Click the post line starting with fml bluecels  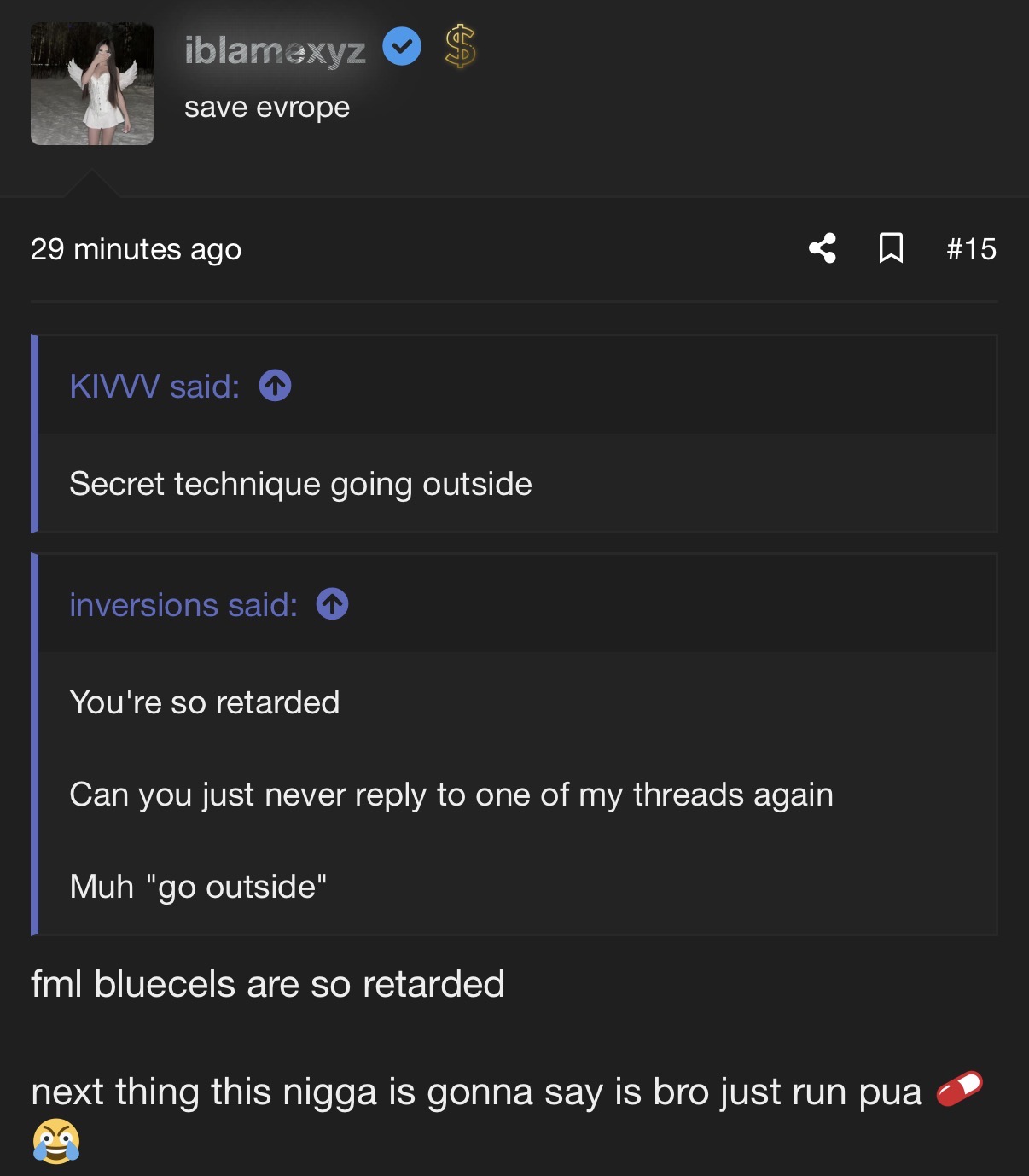pyautogui.click(x=267, y=984)
